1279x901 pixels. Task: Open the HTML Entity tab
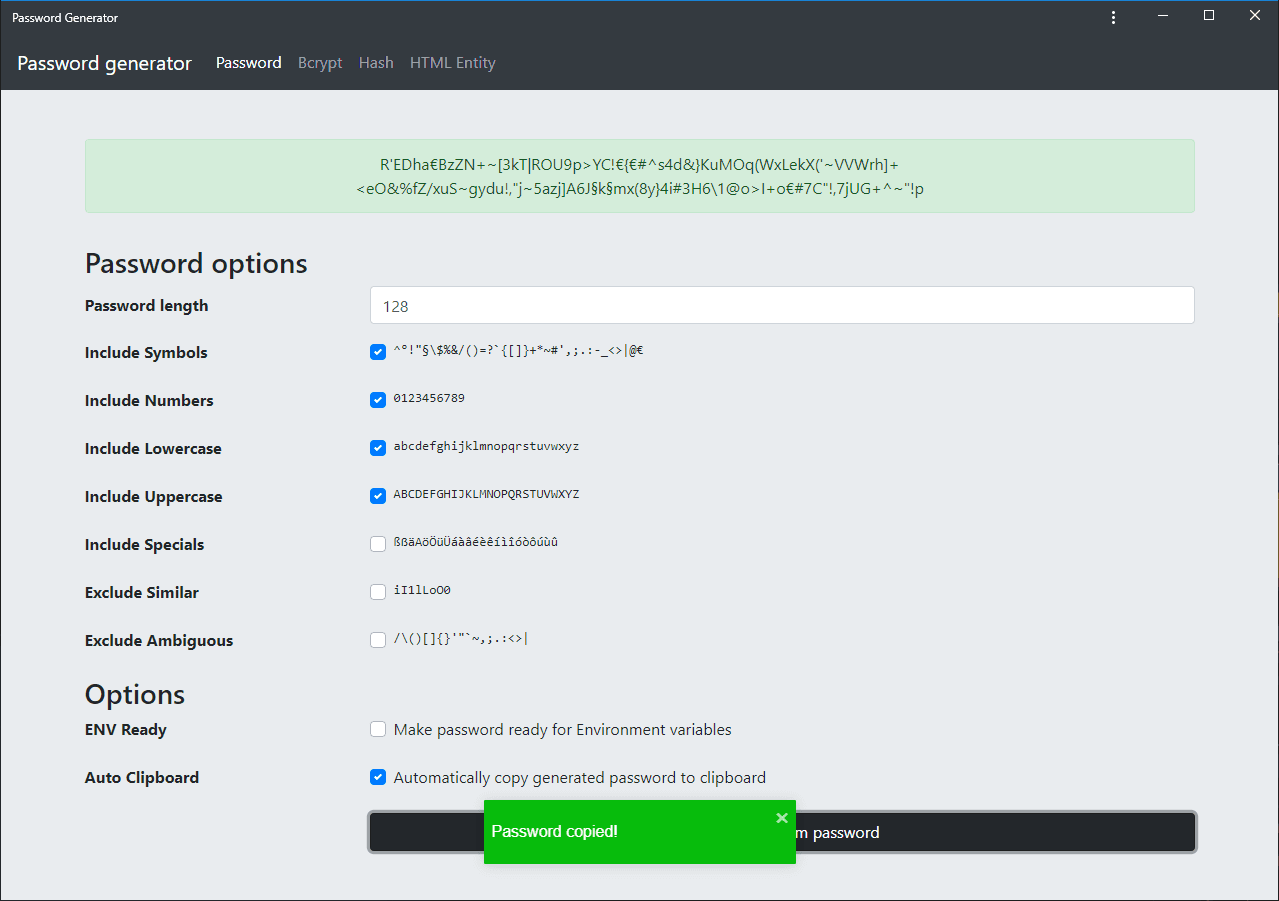[x=453, y=63]
